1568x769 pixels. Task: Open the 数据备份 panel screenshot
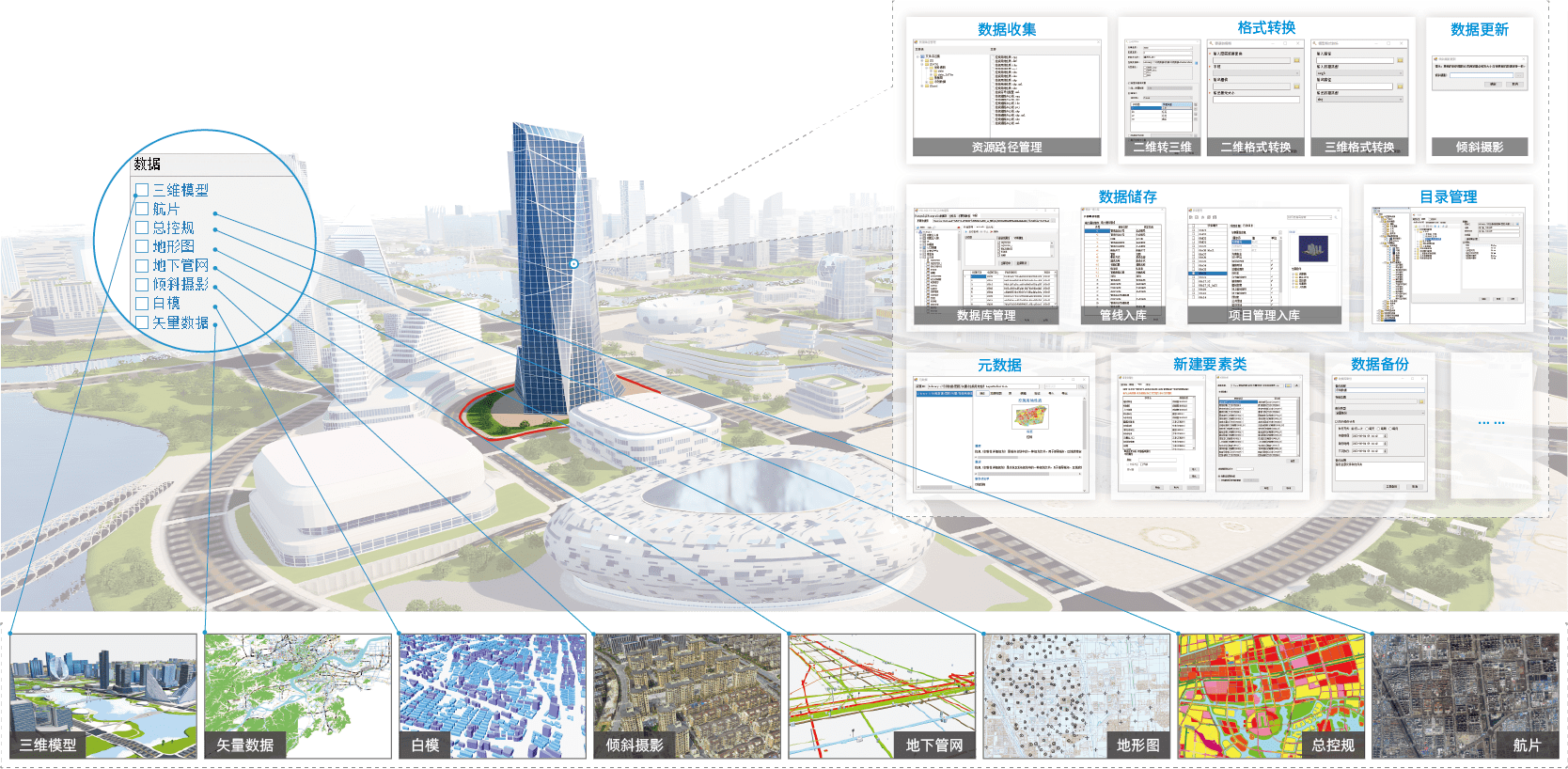point(1379,434)
